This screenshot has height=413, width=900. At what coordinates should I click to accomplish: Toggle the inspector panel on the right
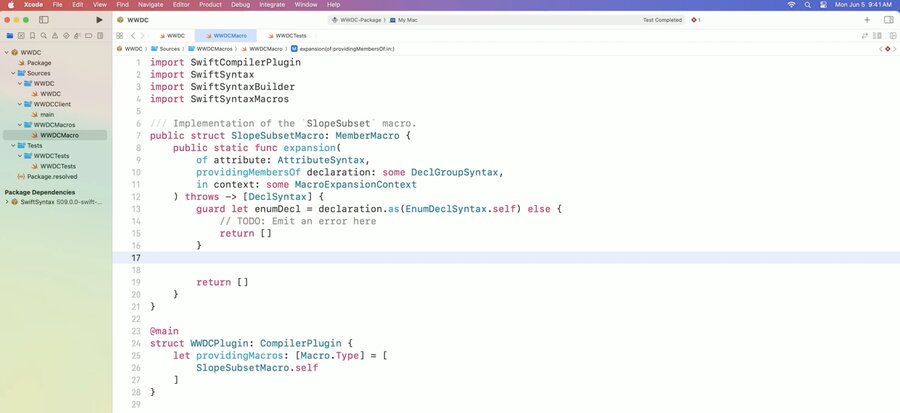[x=889, y=20]
